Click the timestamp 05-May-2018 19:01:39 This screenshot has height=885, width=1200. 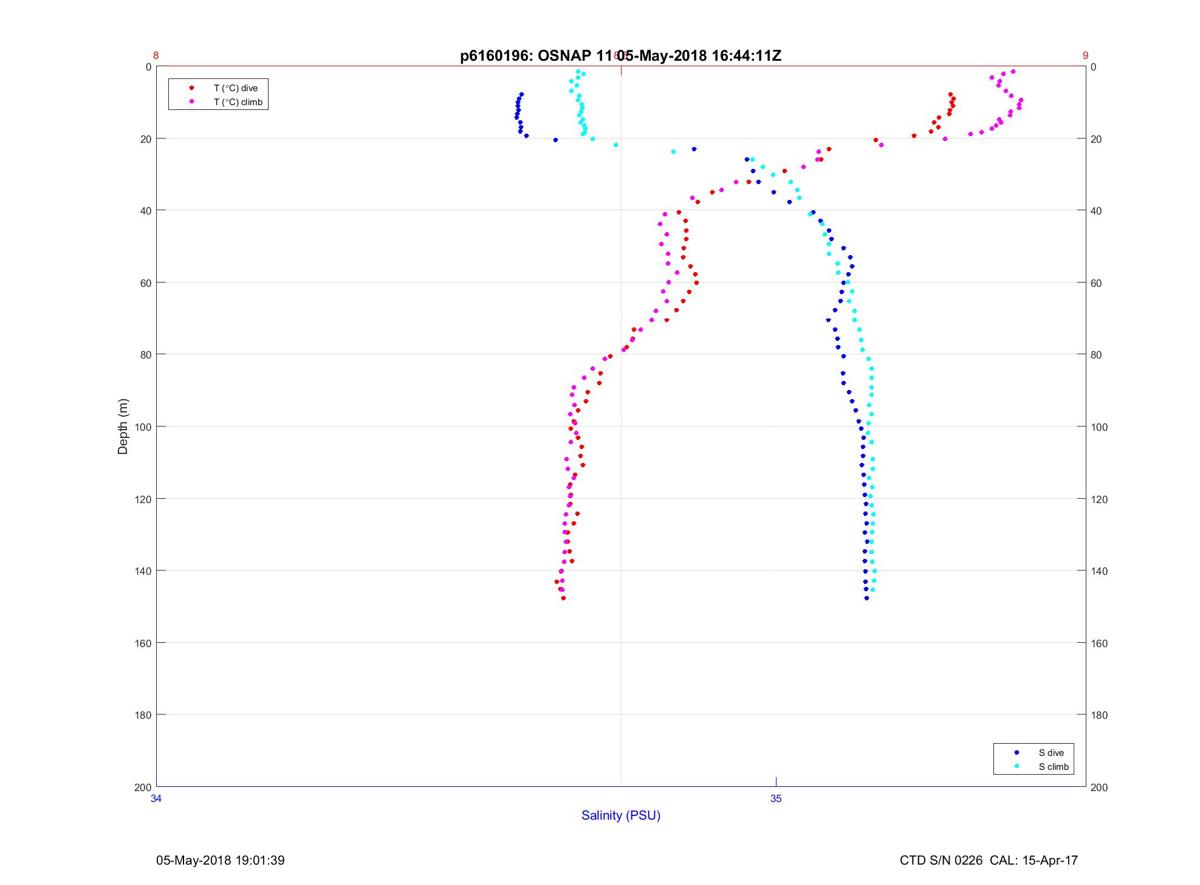click(x=221, y=860)
